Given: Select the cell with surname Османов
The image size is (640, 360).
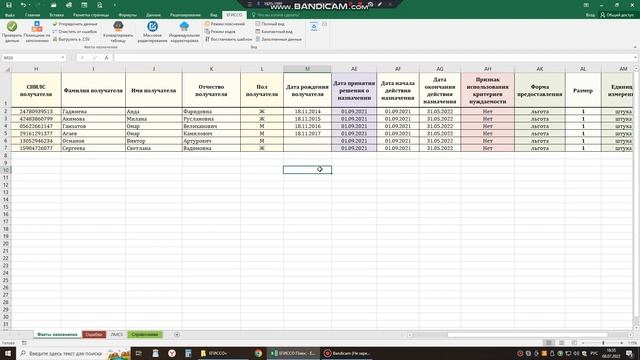Looking at the screenshot, I should pos(93,140).
